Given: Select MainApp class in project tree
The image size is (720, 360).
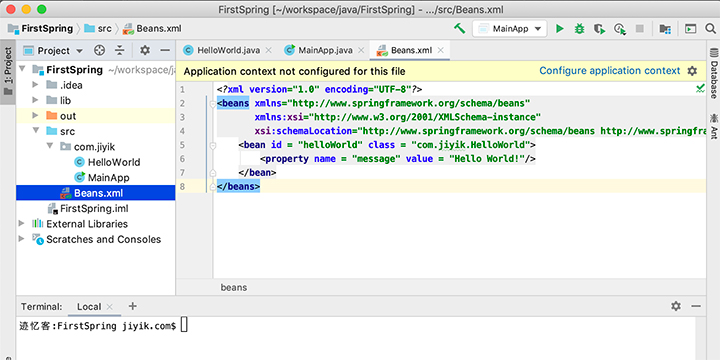Looking at the screenshot, I should [108, 177].
